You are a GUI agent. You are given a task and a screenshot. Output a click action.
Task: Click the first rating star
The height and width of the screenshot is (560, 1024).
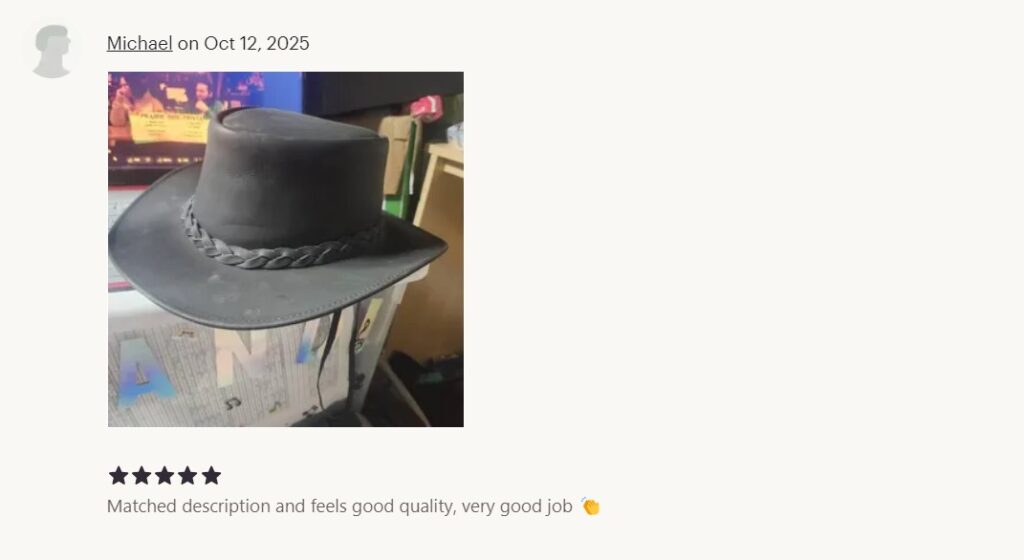tap(118, 476)
